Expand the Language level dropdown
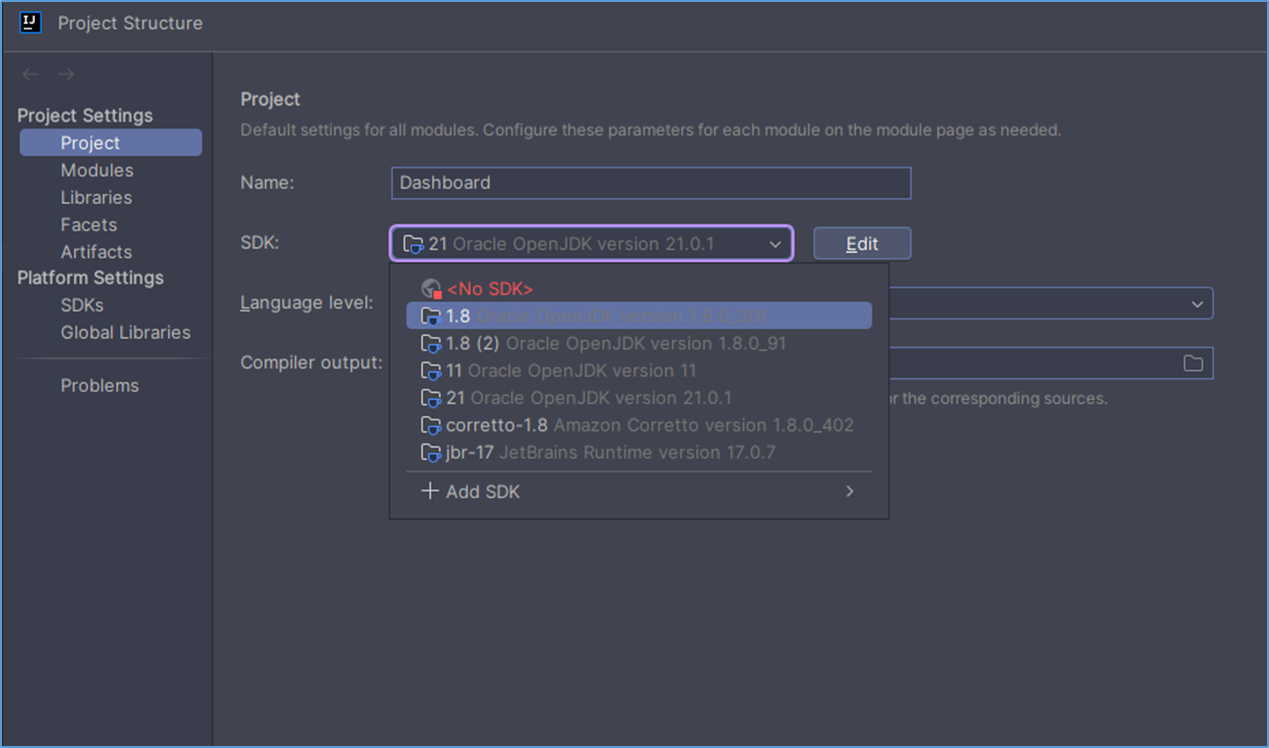Screen dimensions: 1269x748 click(1197, 304)
